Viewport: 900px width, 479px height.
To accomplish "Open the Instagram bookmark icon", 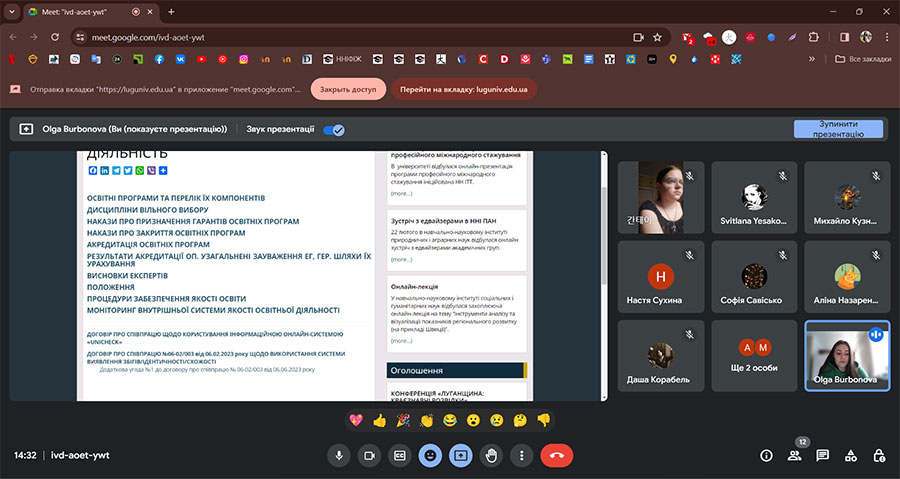I will (x=243, y=59).
